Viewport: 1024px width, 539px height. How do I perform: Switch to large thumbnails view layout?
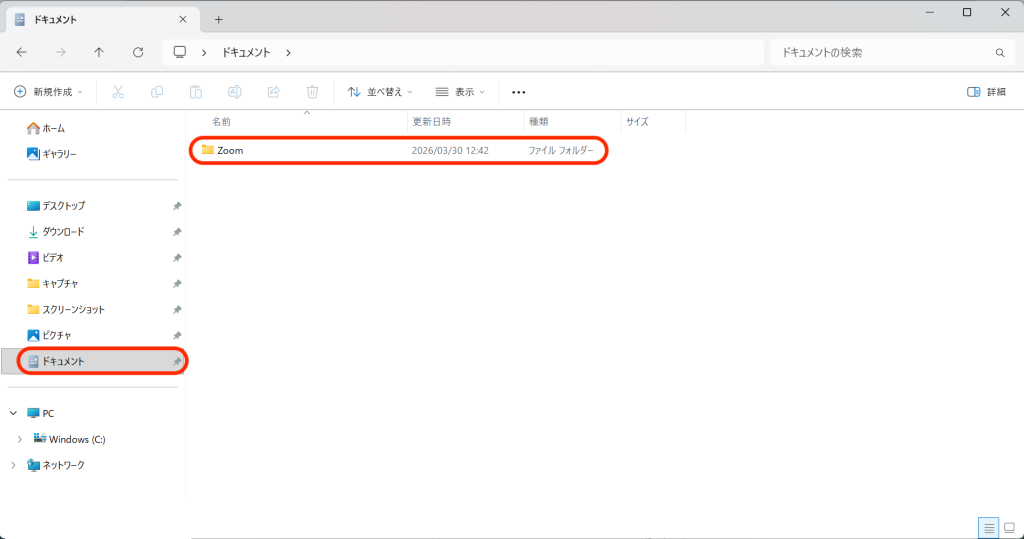coord(1009,527)
